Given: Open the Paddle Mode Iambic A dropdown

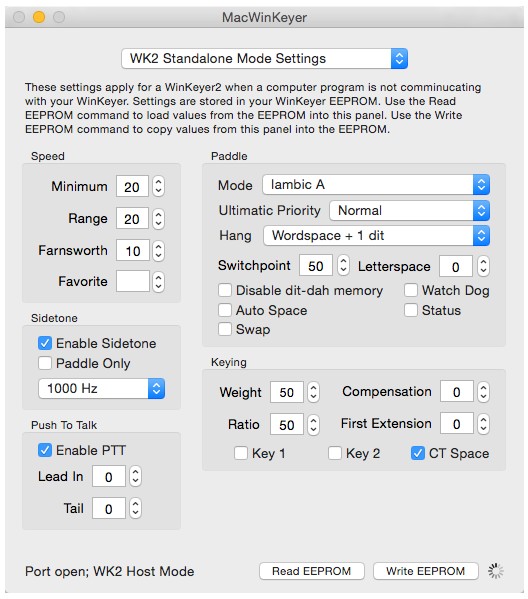Looking at the screenshot, I should [376, 185].
